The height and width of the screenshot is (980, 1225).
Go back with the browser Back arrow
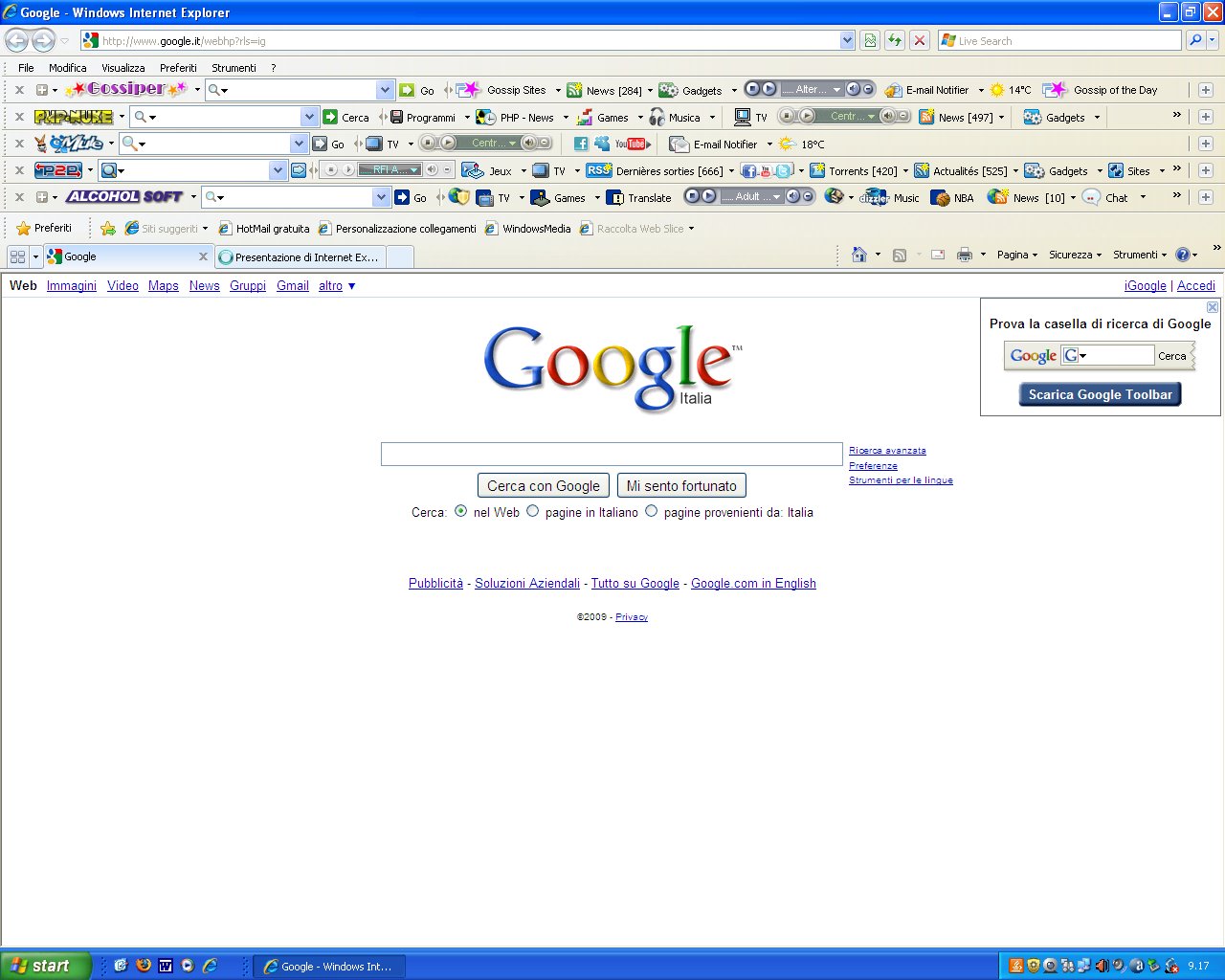point(17,40)
